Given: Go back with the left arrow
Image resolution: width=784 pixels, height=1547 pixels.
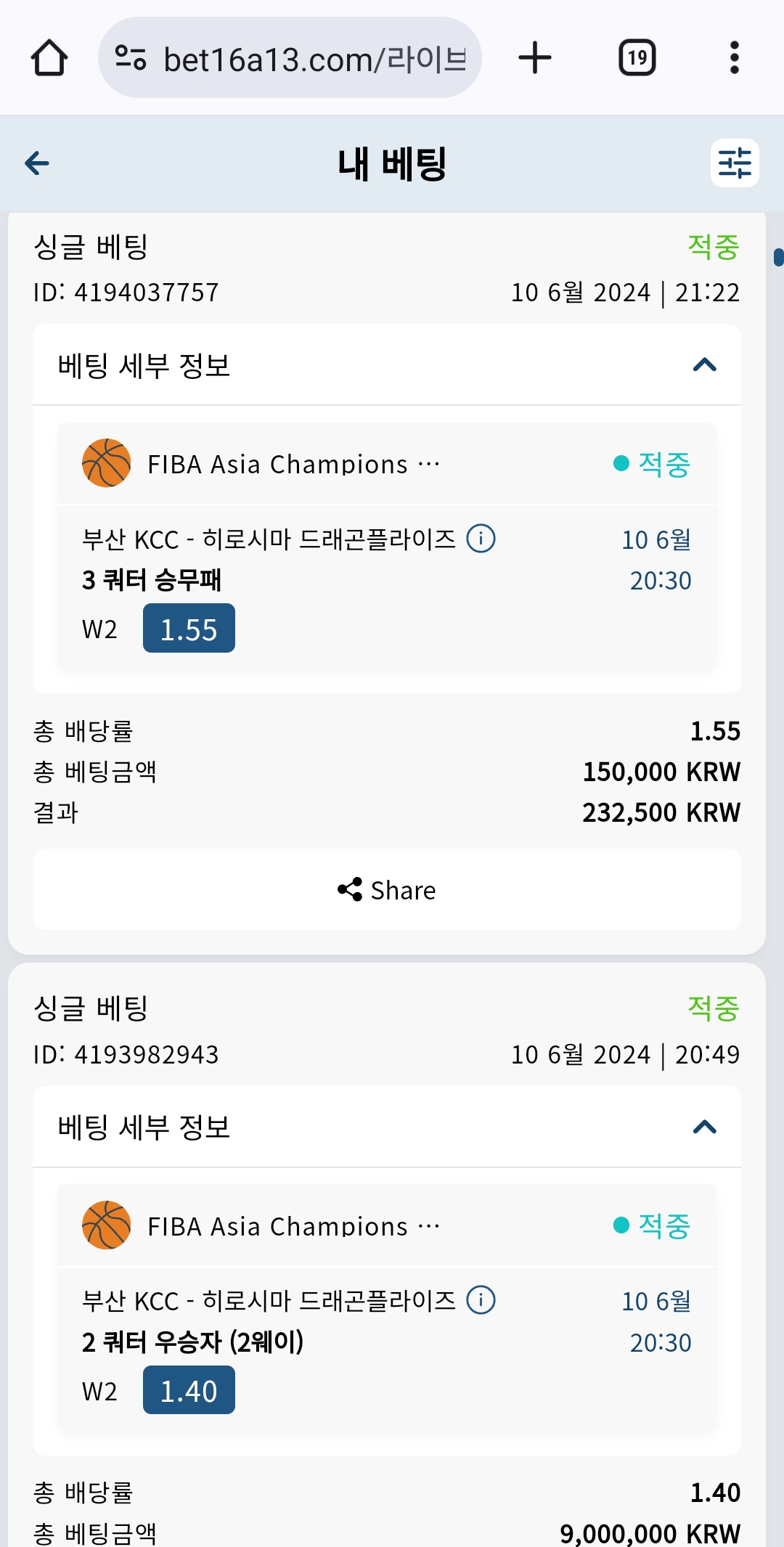Looking at the screenshot, I should click(37, 163).
